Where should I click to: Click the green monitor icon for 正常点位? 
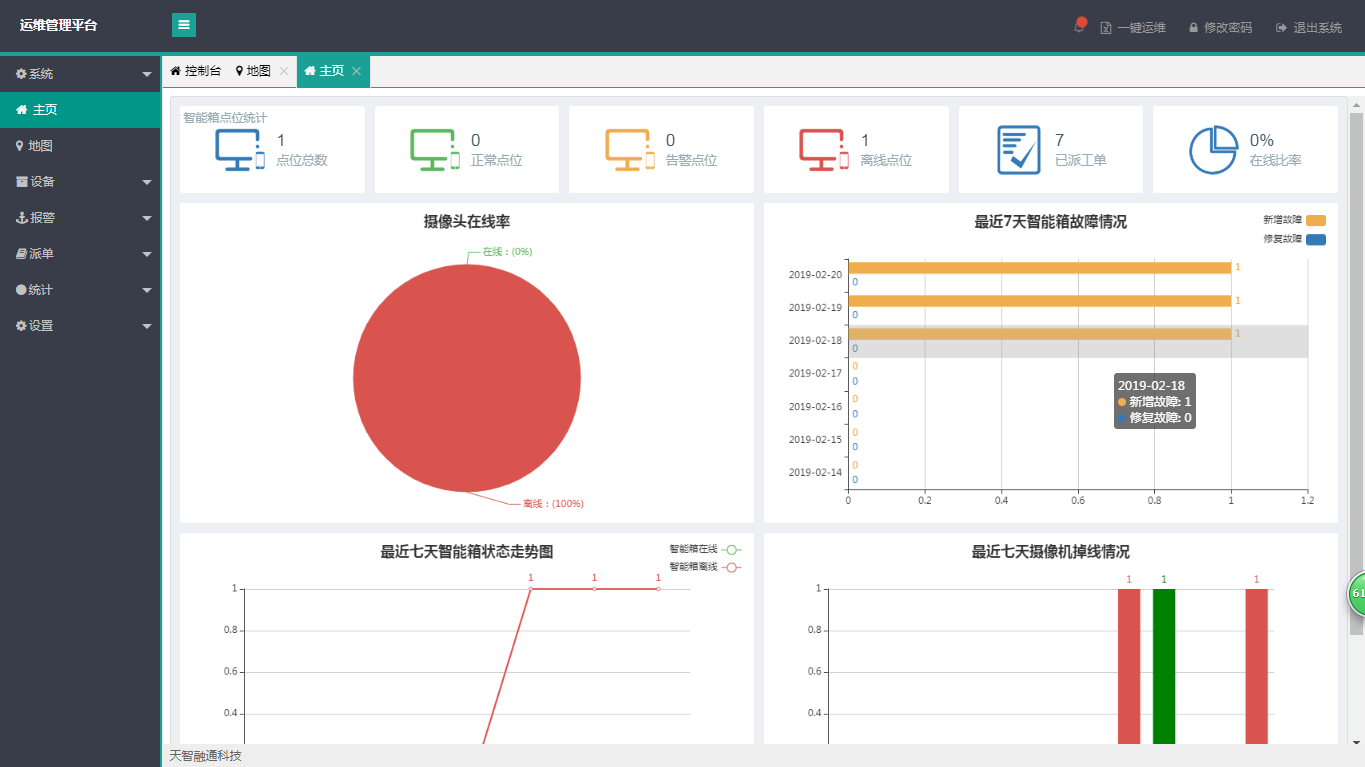tap(435, 150)
